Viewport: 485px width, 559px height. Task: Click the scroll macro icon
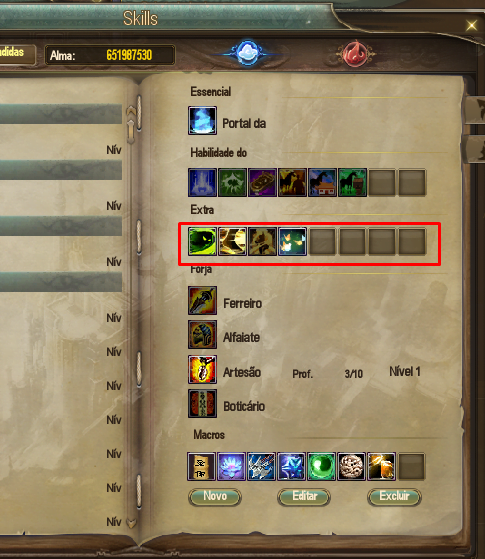[x=201, y=466]
